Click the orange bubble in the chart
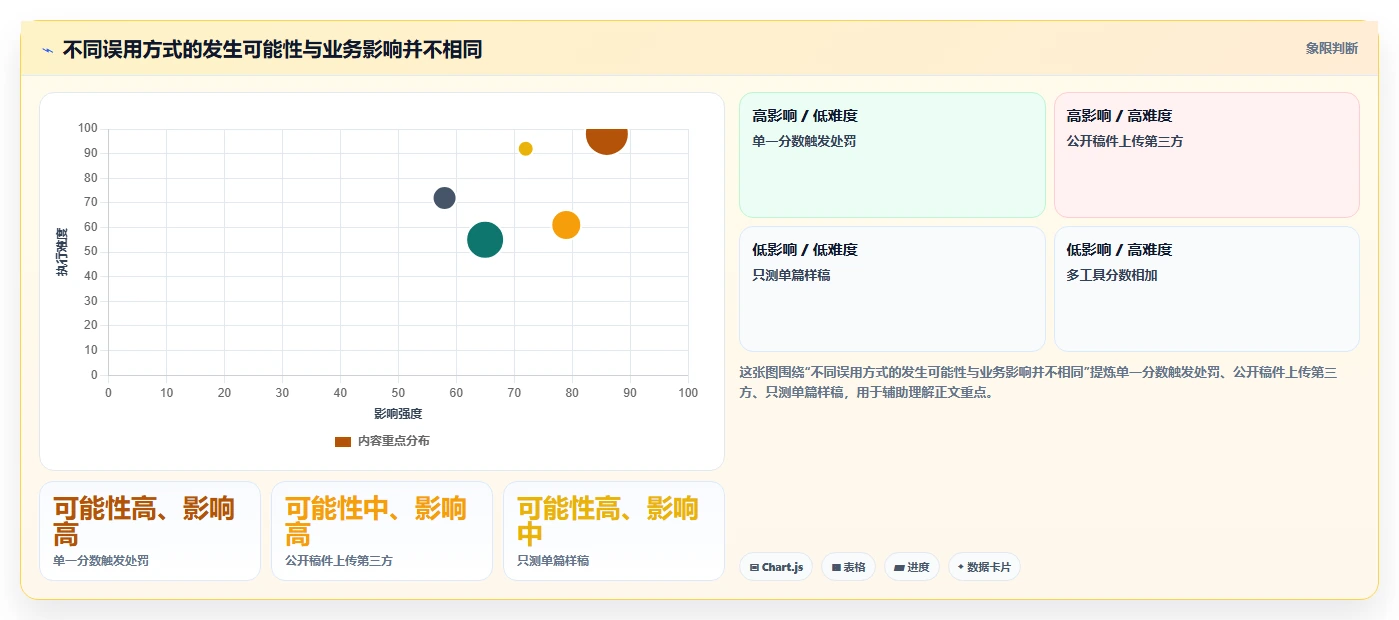Image resolution: width=1399 pixels, height=620 pixels. tap(566, 225)
